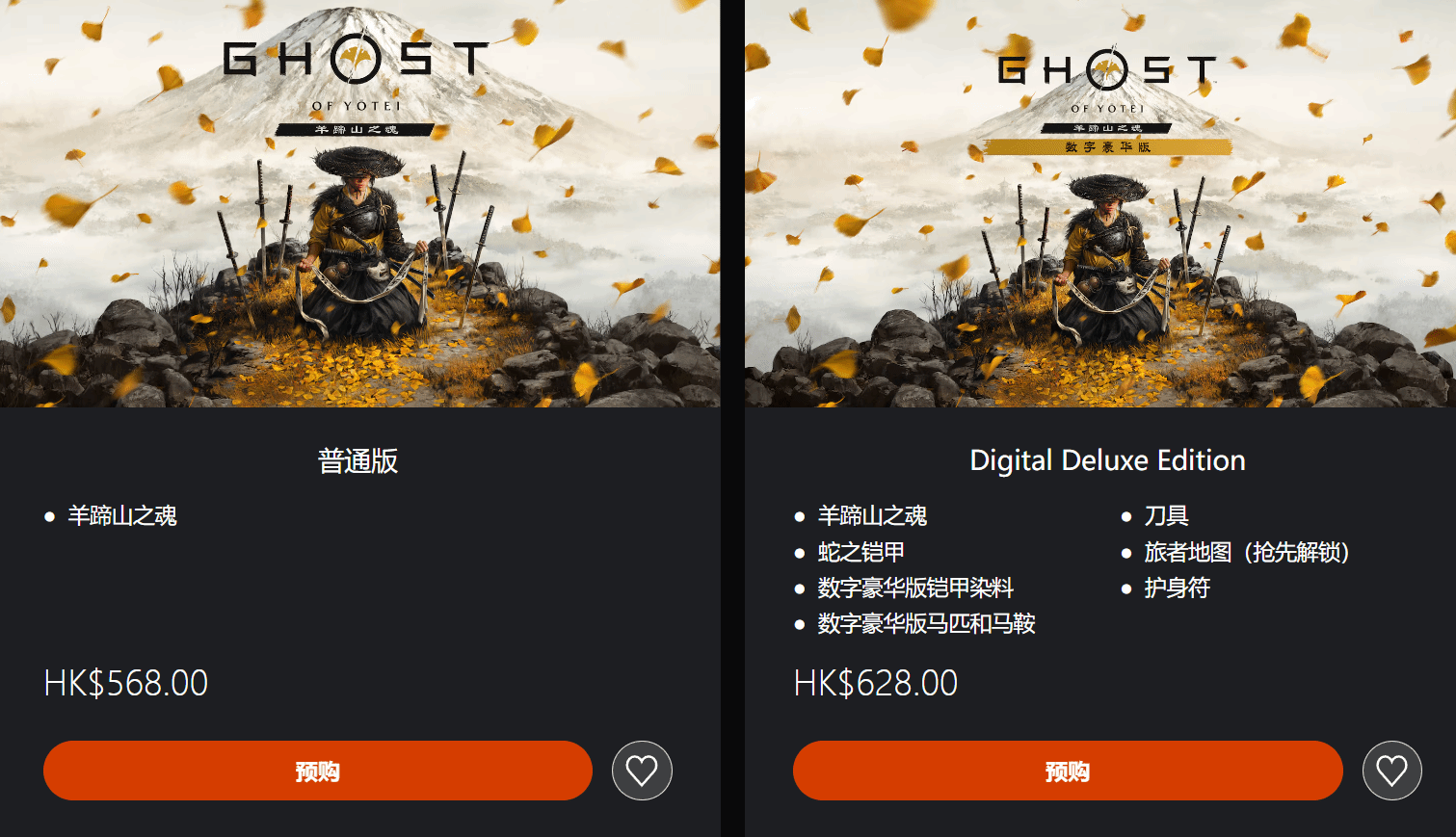Click the 刀具 bonus item

tap(1166, 516)
